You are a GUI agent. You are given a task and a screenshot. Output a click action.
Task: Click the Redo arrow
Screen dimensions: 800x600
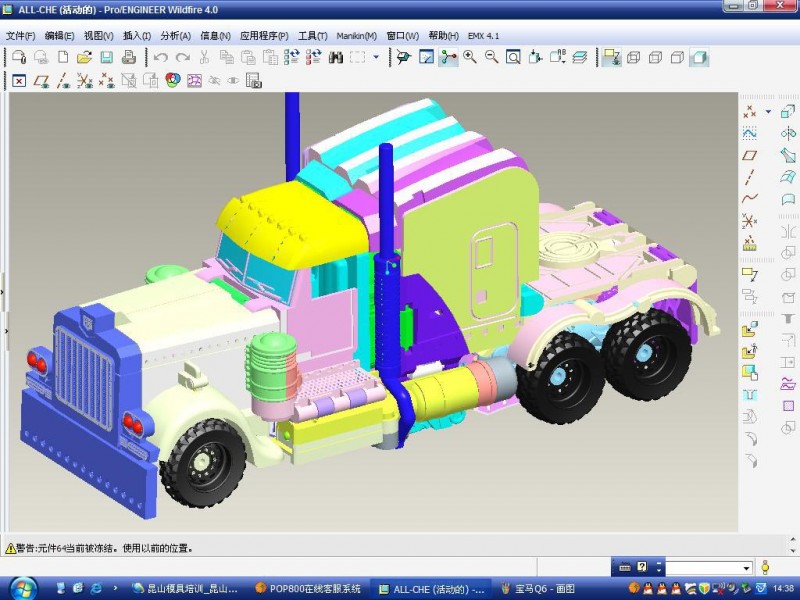tap(183, 57)
